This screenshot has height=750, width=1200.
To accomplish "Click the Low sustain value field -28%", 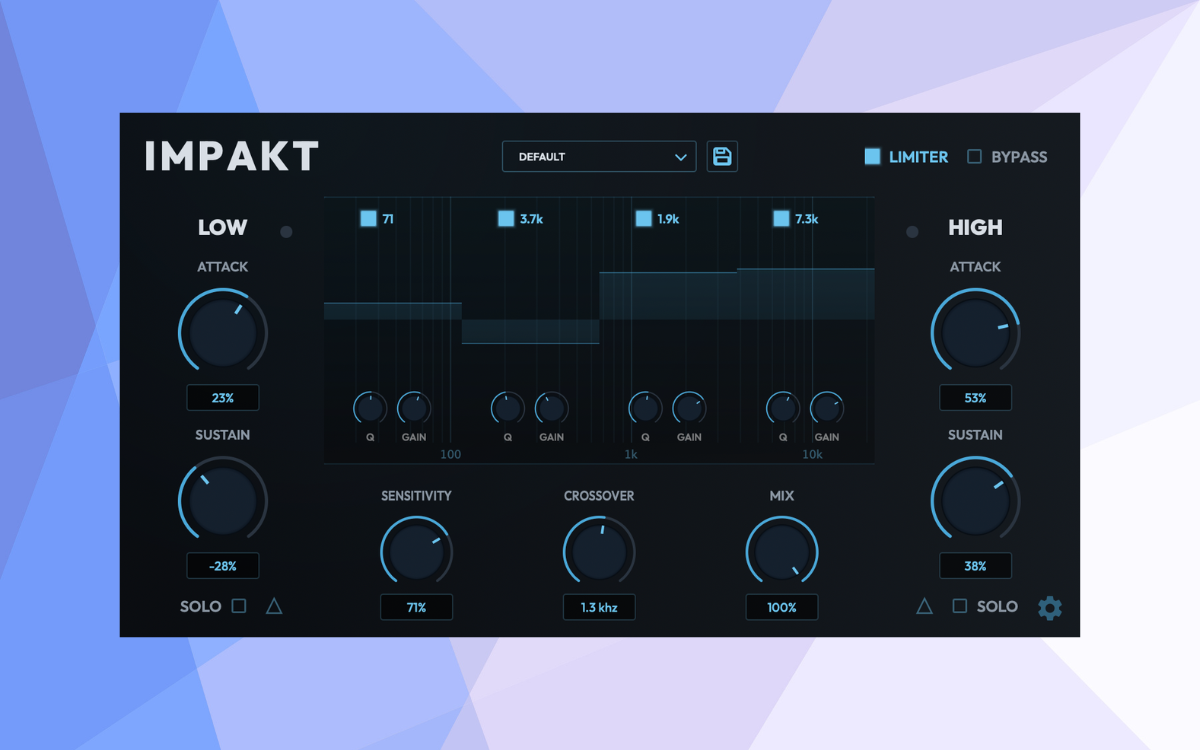I will pos(223,566).
